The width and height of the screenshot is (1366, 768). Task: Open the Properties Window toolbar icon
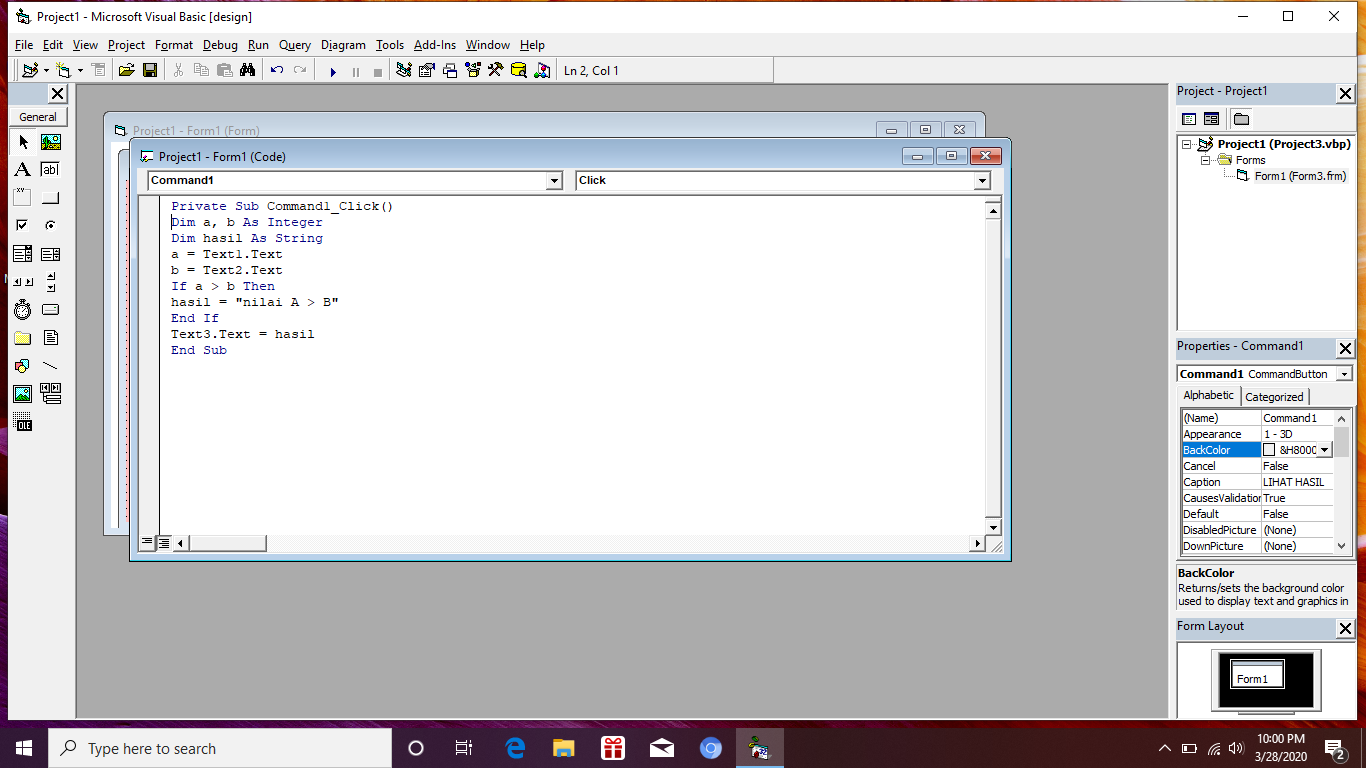tap(427, 70)
